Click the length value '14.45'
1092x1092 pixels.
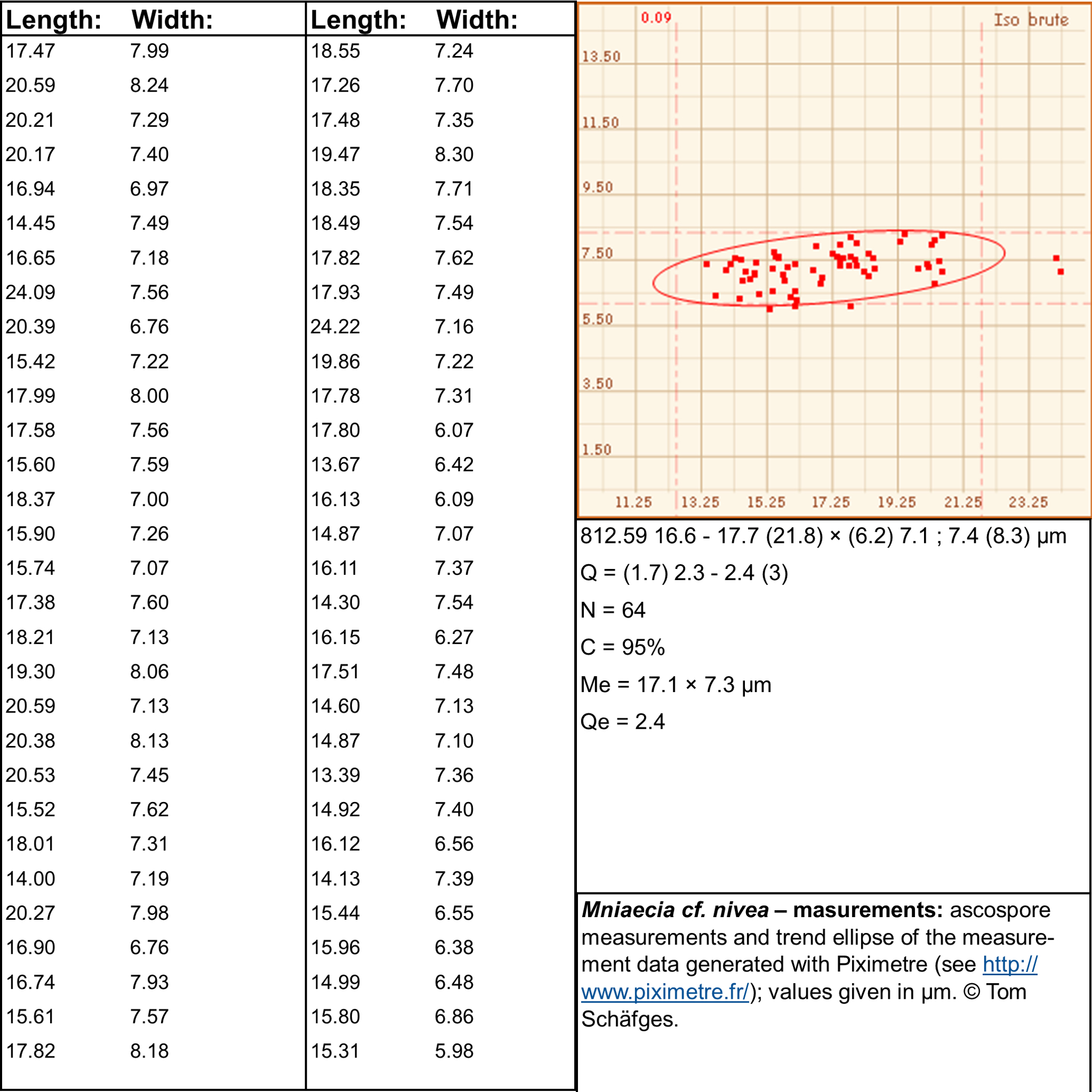tap(30, 224)
